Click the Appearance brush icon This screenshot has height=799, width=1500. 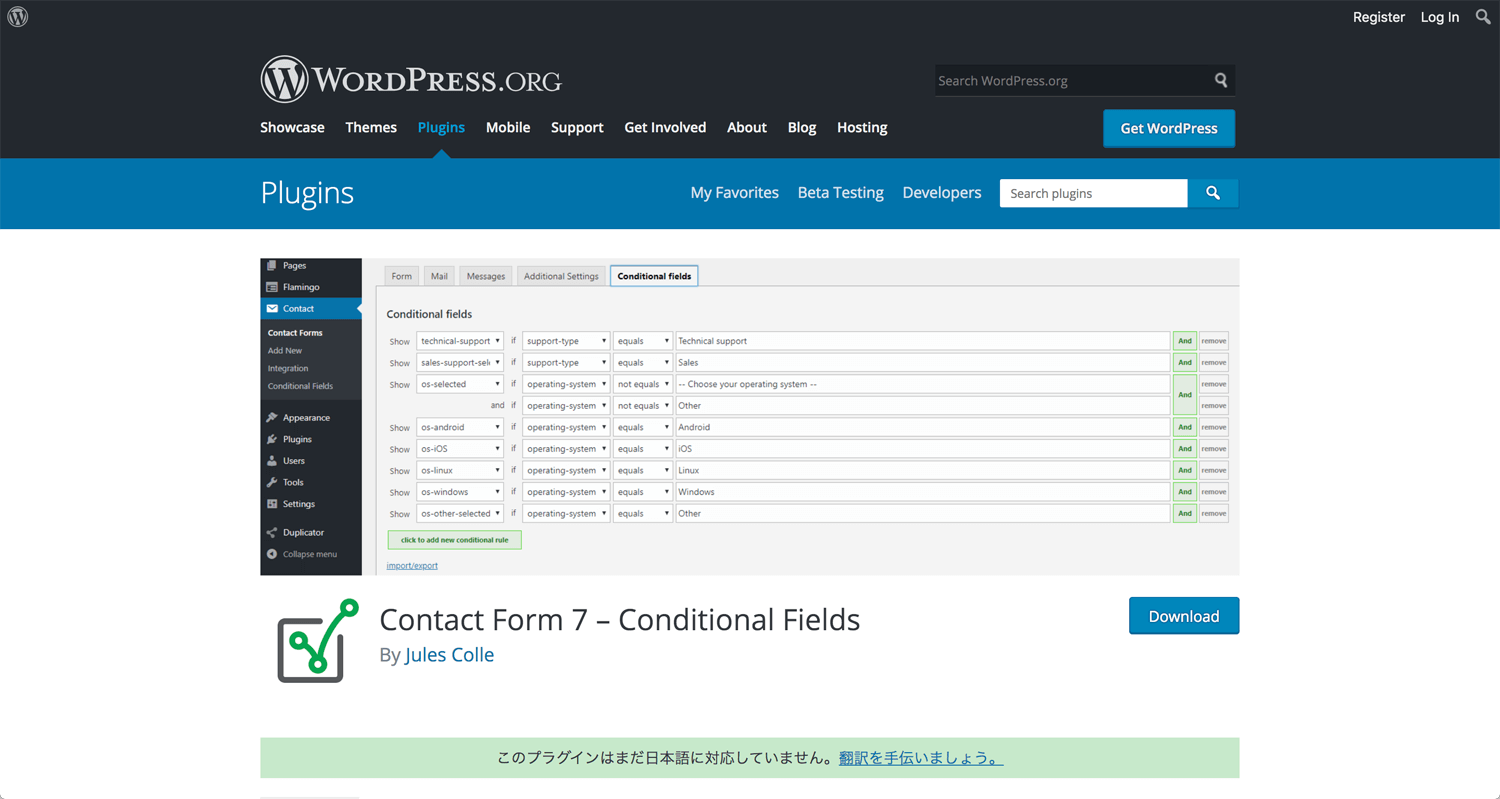click(x=272, y=418)
